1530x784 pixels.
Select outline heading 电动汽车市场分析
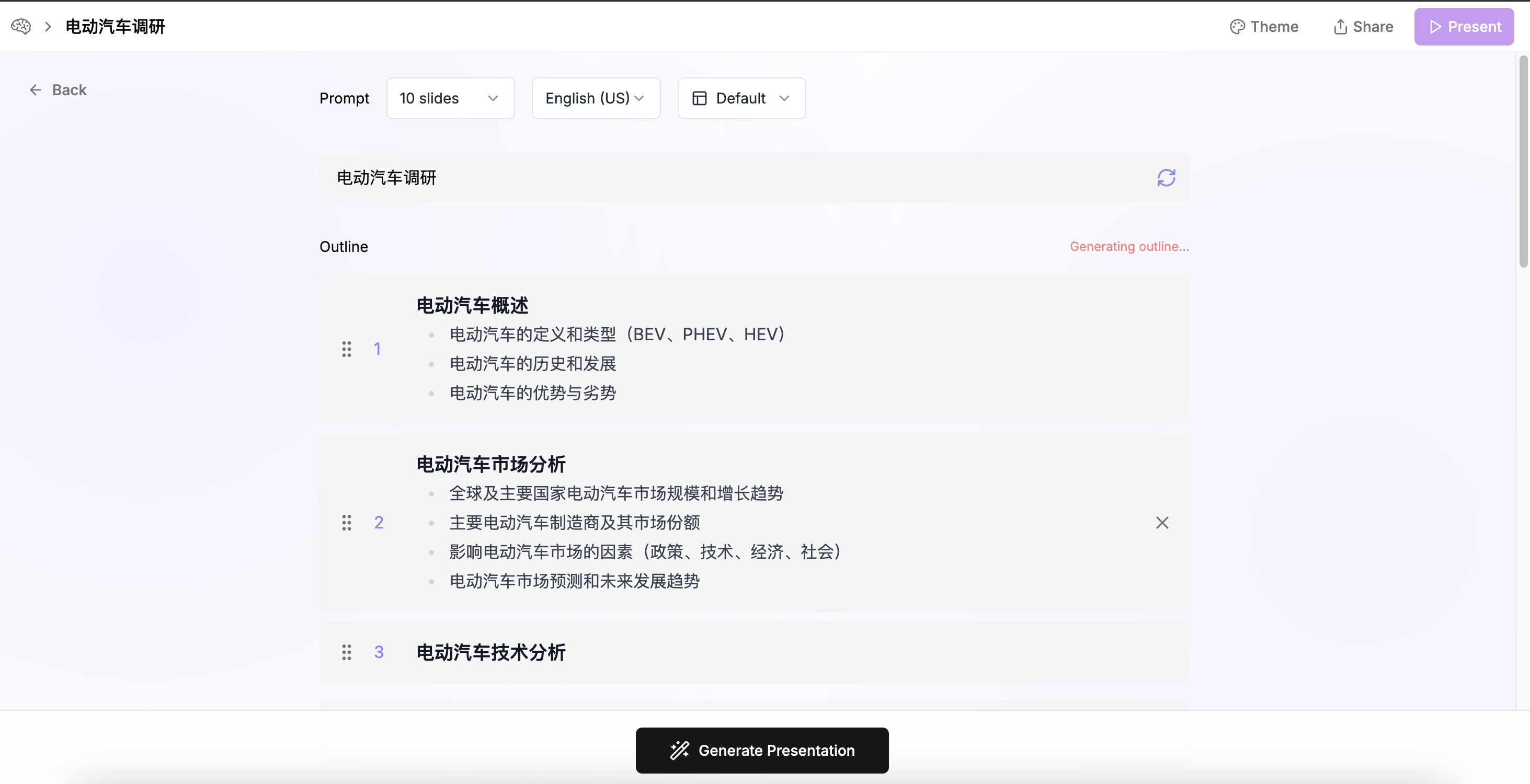490,464
